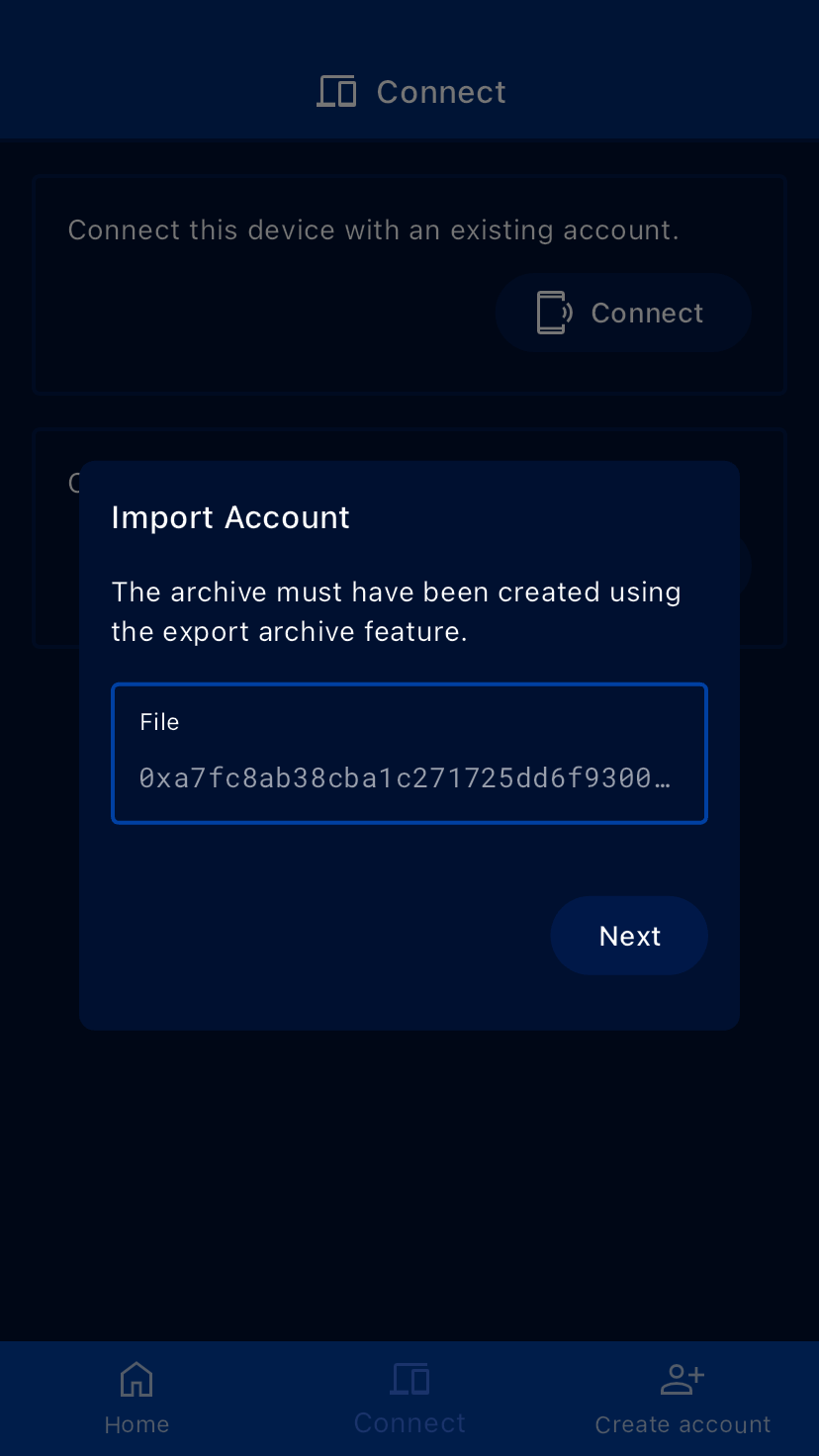819x1456 pixels.
Task: Click the phone icon on Connect button
Action: tap(553, 313)
